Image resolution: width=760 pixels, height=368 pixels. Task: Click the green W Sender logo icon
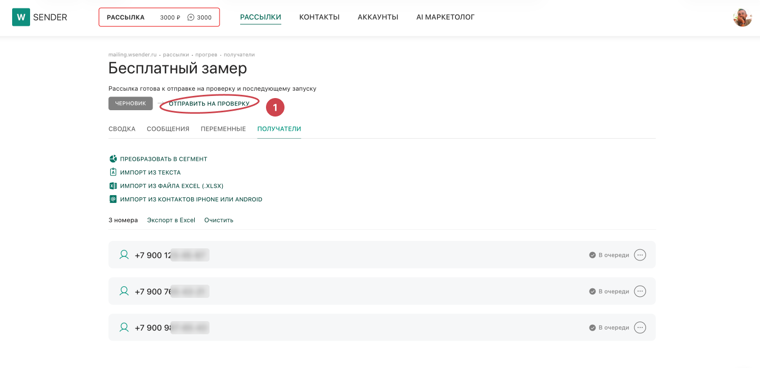21,17
